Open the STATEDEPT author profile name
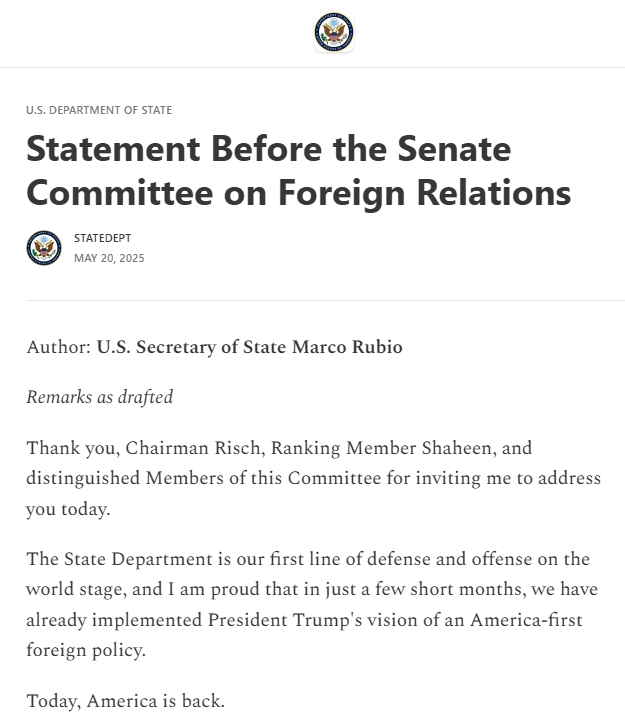 point(102,238)
